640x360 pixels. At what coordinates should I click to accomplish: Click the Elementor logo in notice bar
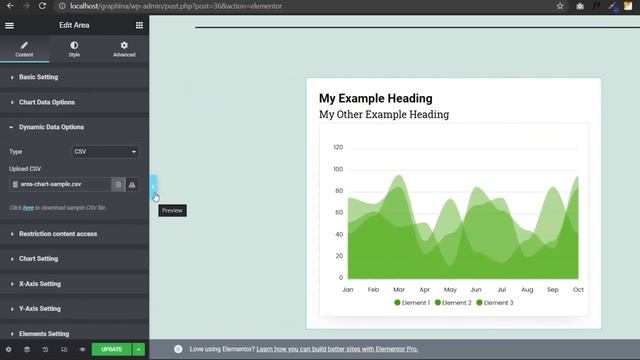[178, 349]
